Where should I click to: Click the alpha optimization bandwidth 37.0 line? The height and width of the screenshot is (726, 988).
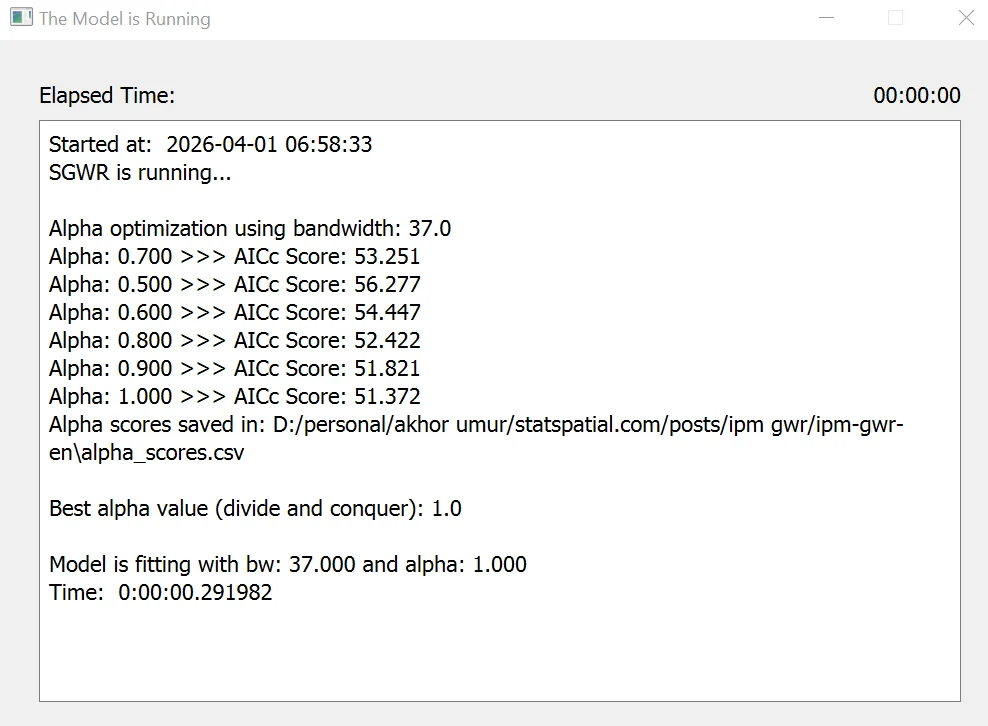point(250,229)
